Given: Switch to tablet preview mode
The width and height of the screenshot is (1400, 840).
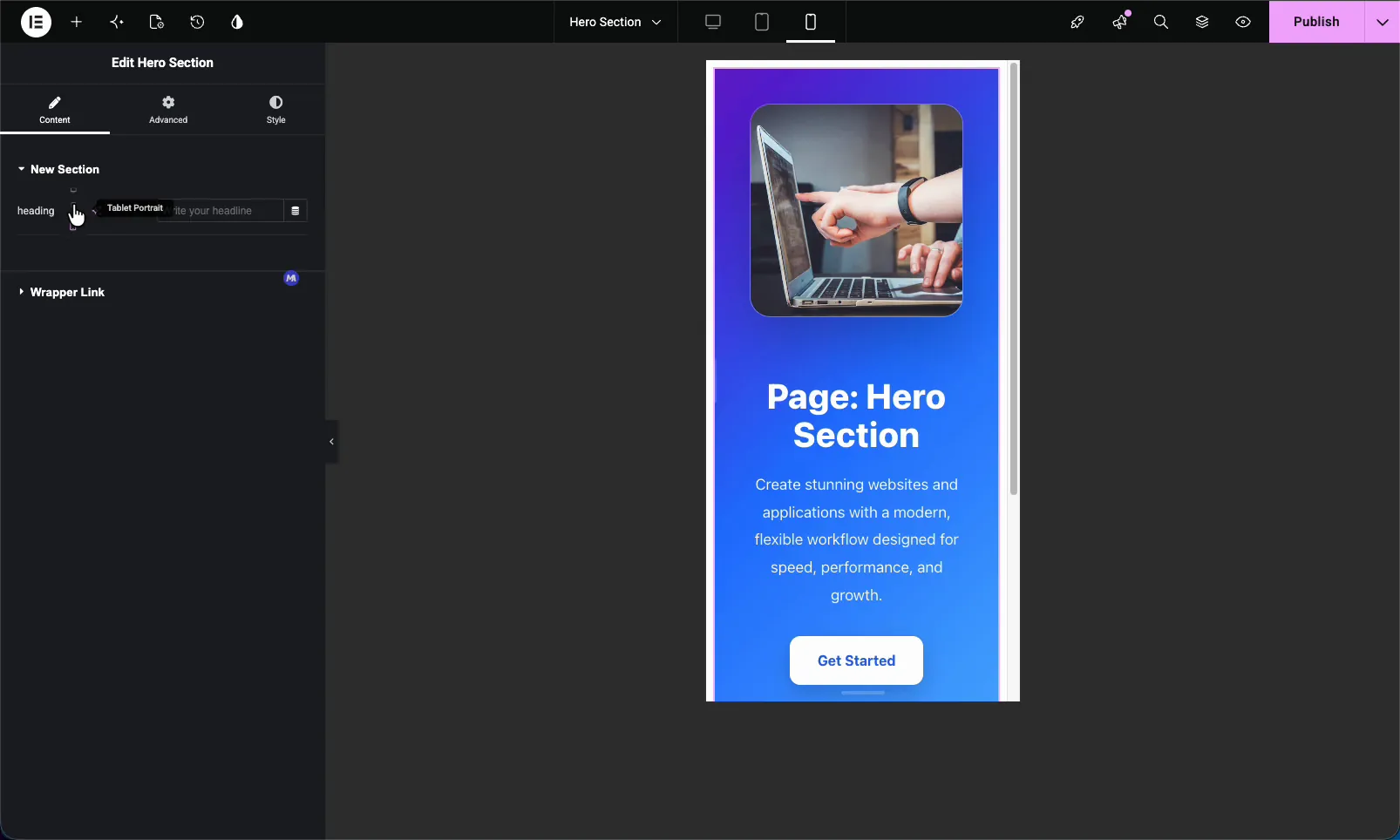Looking at the screenshot, I should (x=762, y=22).
